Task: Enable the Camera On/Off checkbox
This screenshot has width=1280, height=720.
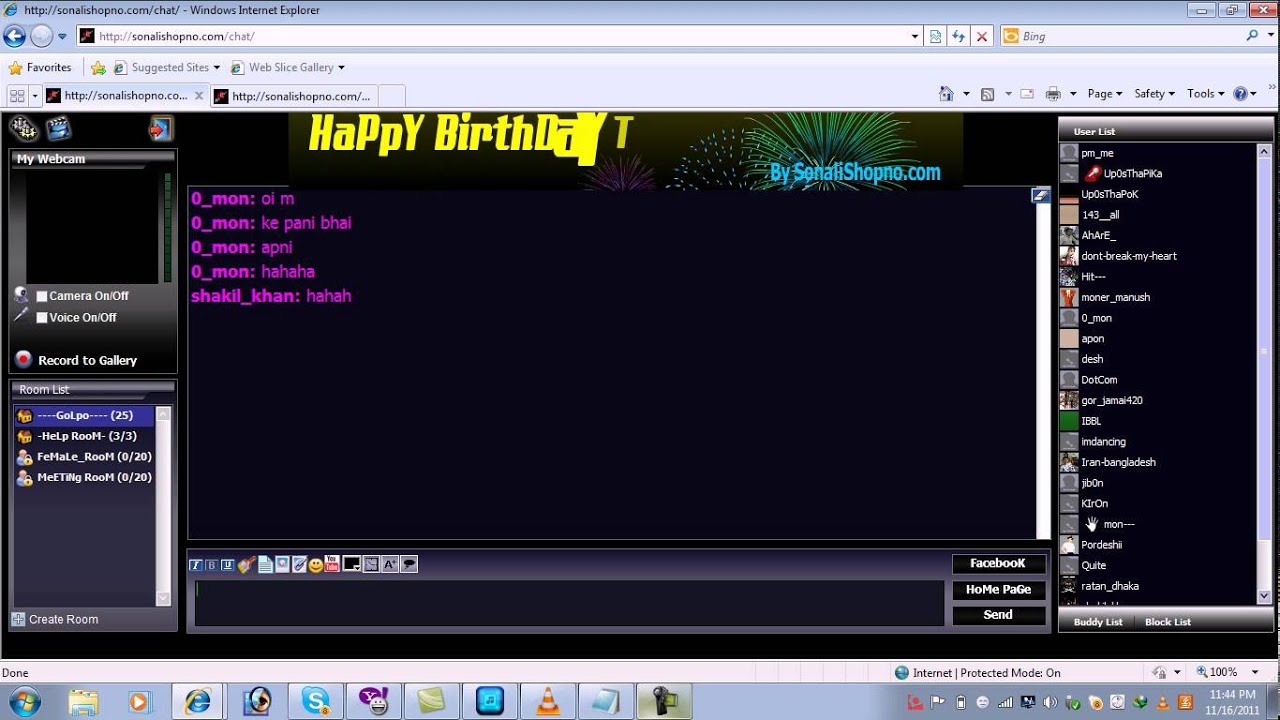Action: tap(42, 296)
